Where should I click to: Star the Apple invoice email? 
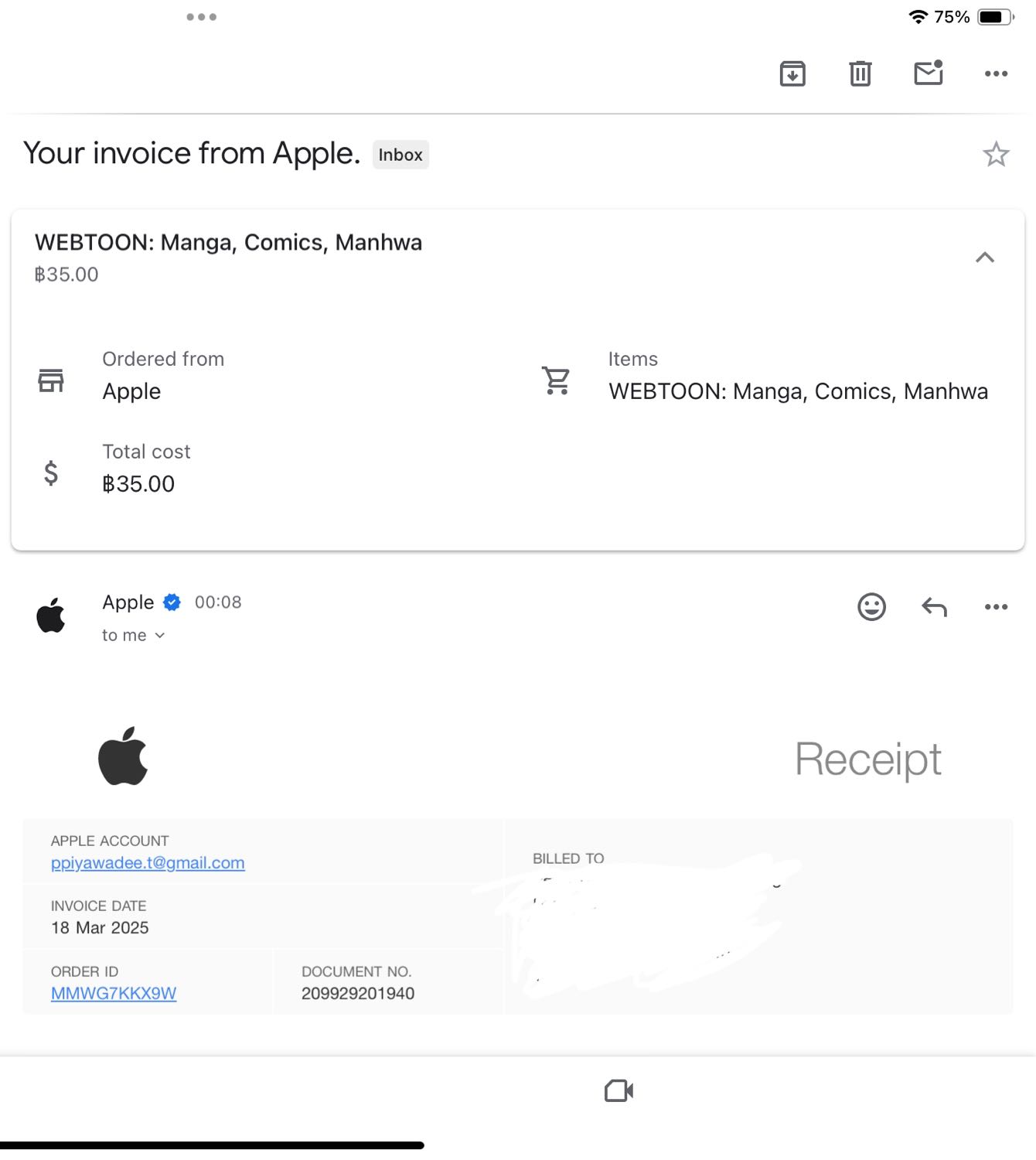996,155
